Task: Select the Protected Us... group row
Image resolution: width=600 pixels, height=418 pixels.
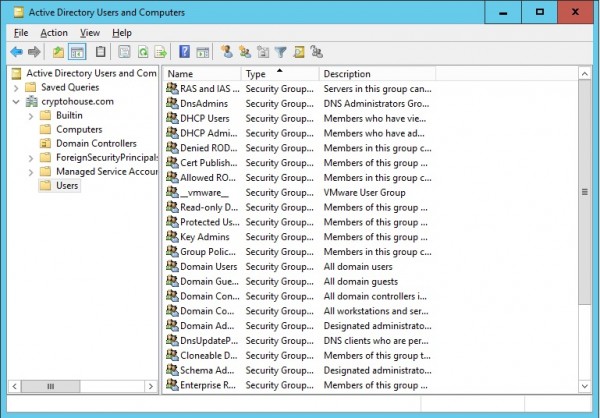Action: (300, 222)
